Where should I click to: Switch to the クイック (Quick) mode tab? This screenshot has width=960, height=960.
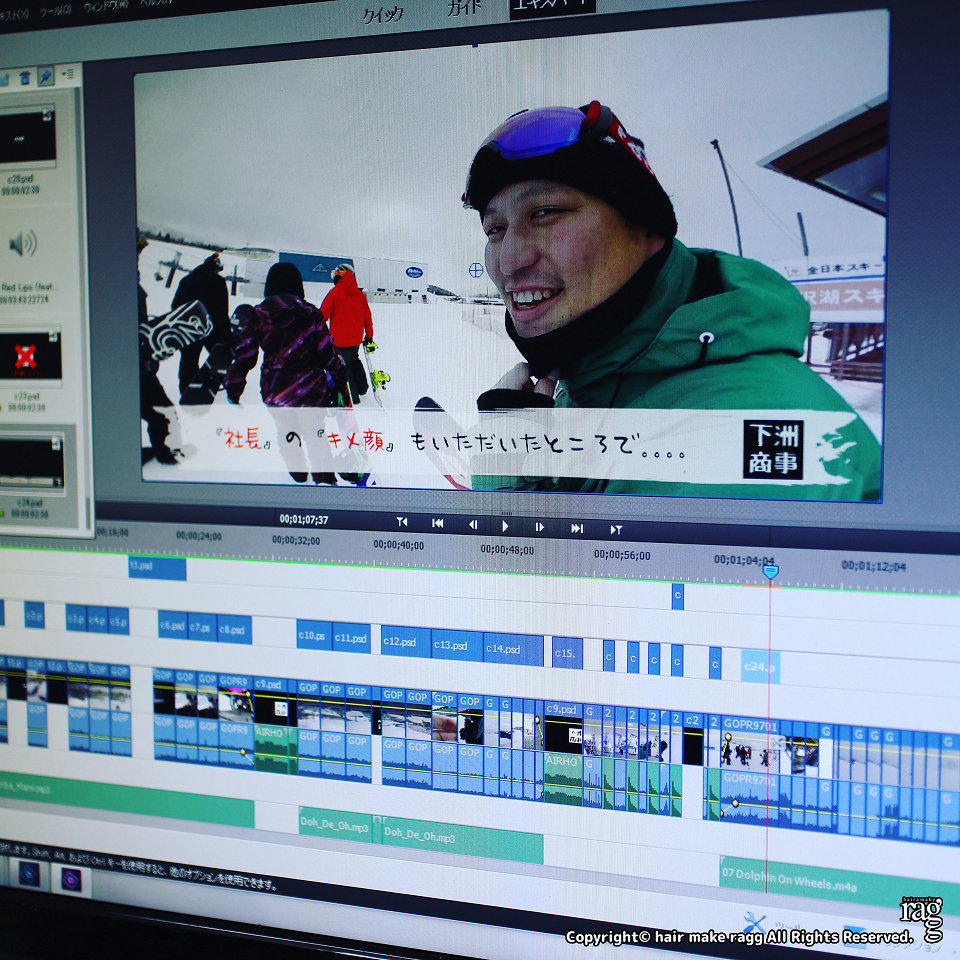382,13
